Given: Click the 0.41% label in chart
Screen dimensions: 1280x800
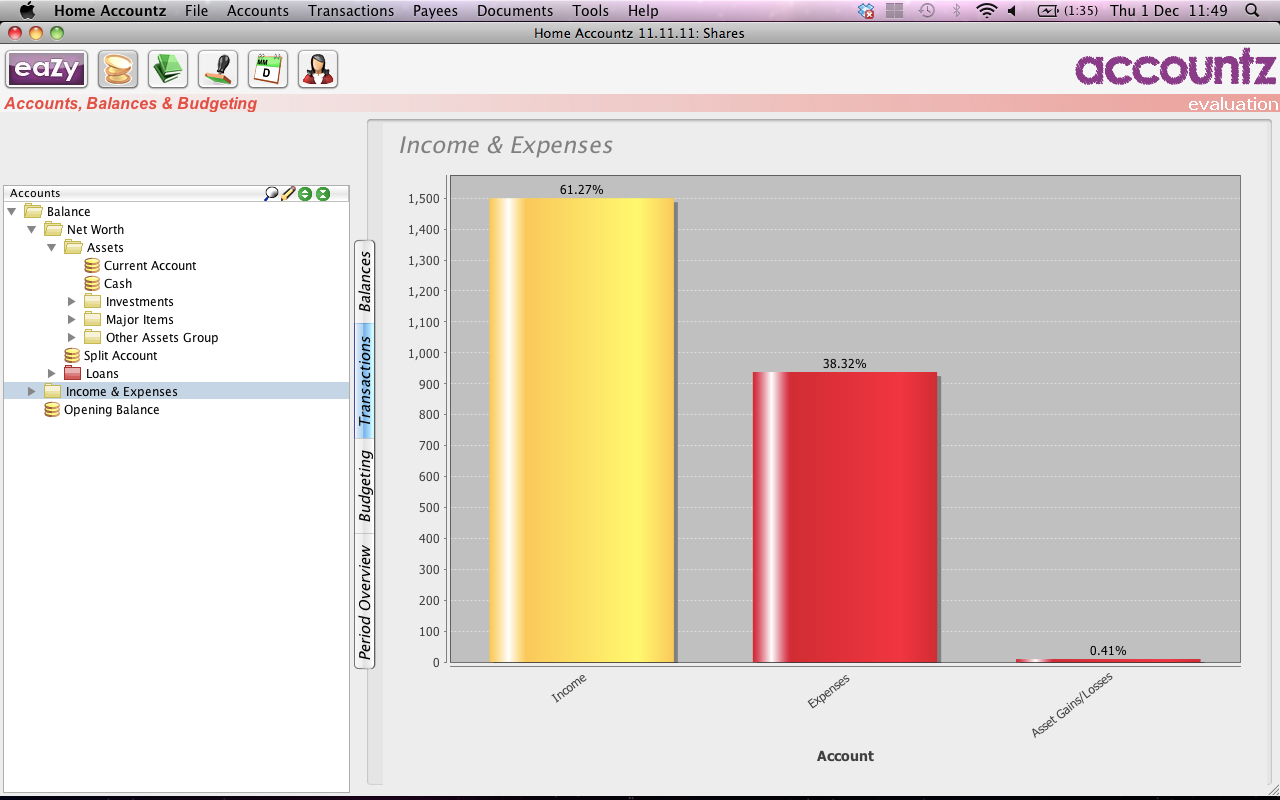Looking at the screenshot, I should click(1108, 651).
